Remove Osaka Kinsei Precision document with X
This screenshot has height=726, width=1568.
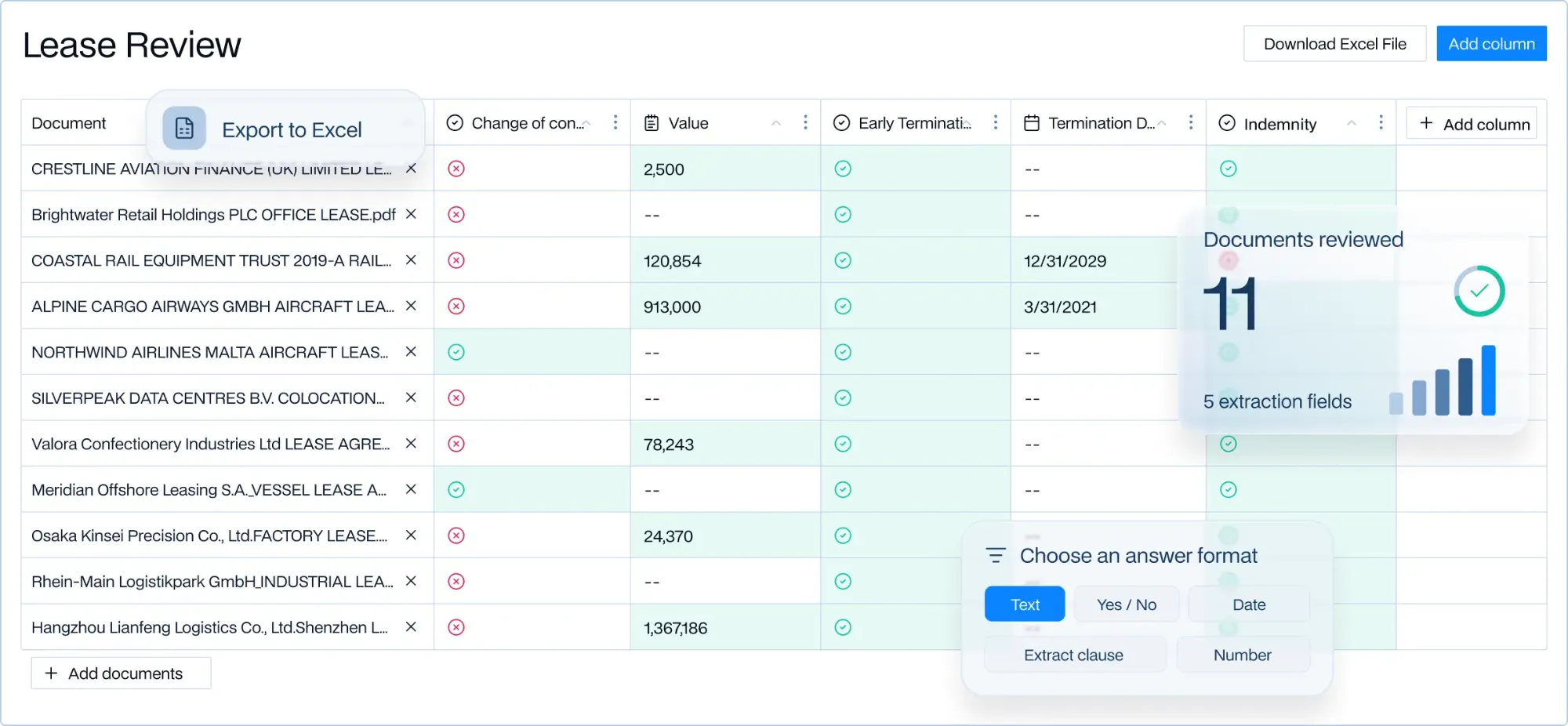[x=411, y=535]
